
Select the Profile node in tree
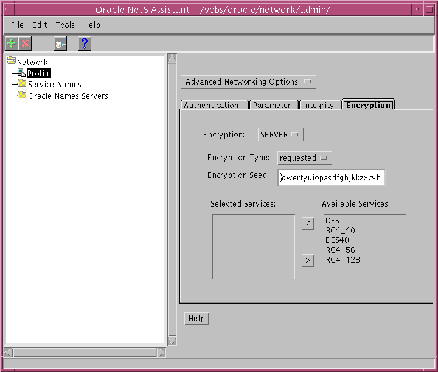39,73
